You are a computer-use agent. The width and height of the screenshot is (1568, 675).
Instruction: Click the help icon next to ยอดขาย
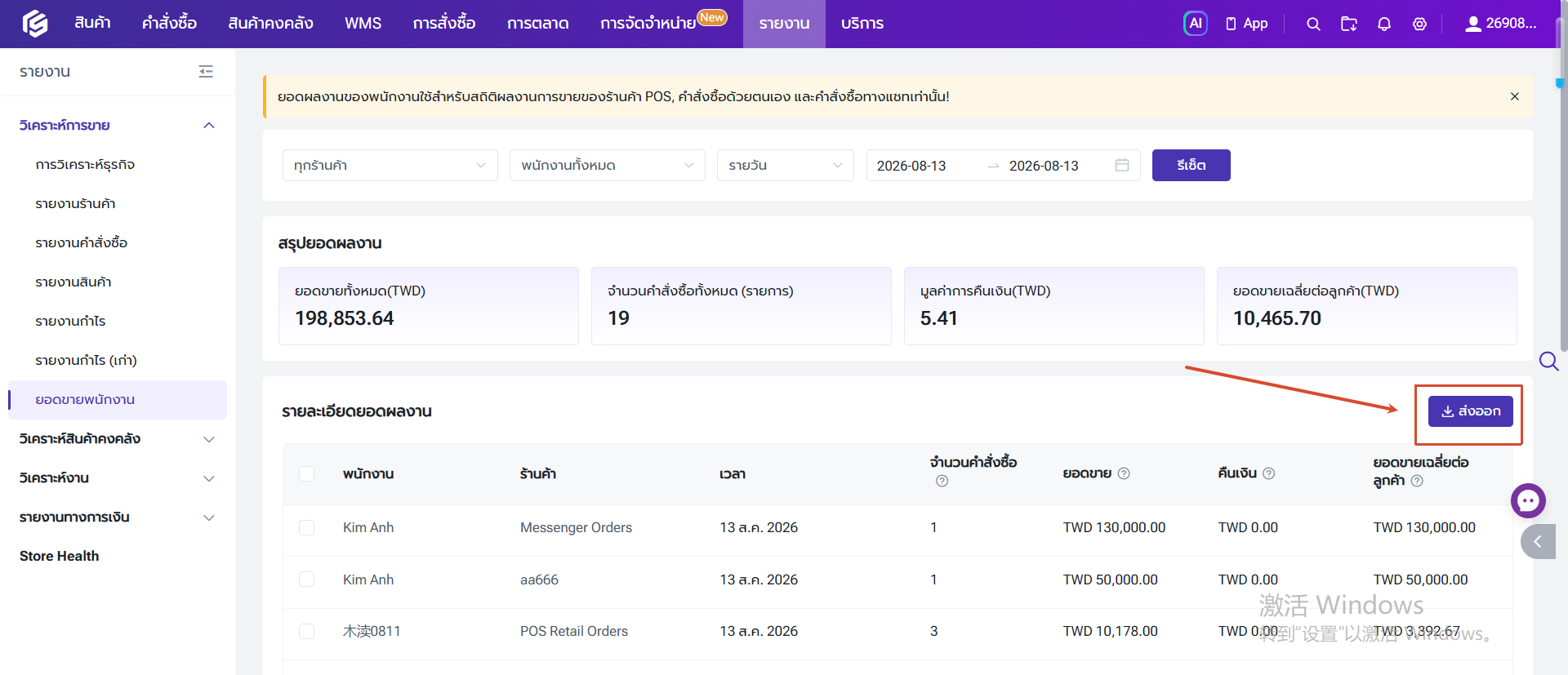1124,473
